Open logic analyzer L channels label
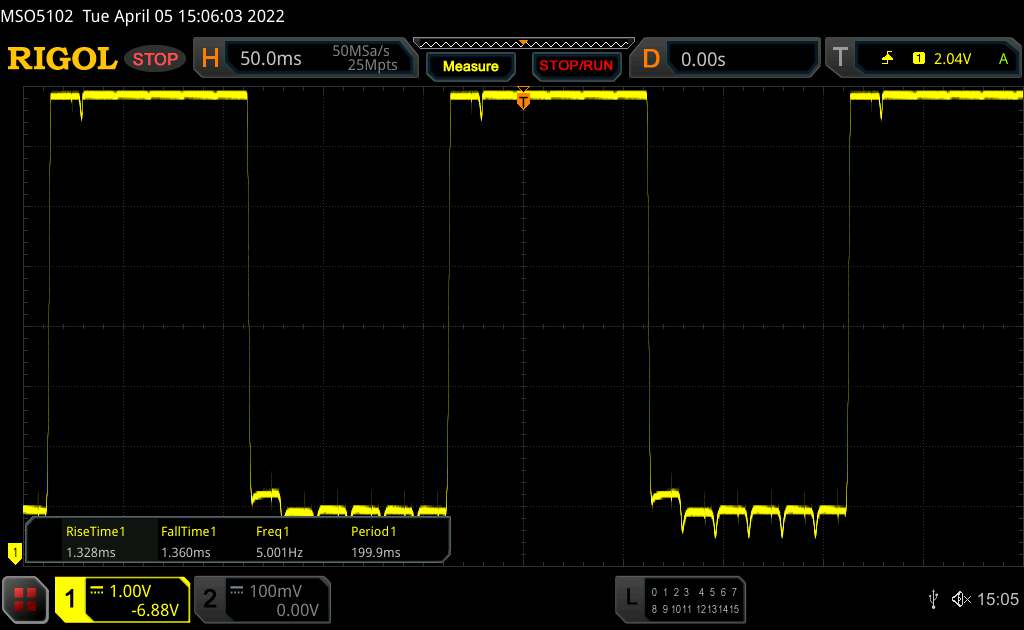This screenshot has height=630, width=1024. click(630, 597)
